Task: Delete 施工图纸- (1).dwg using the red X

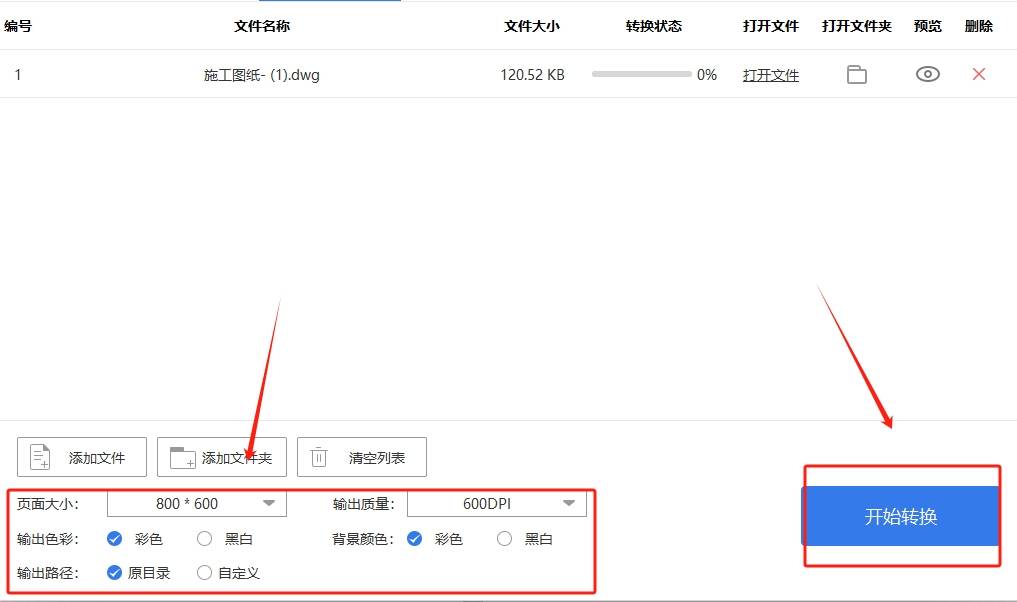Action: tap(977, 74)
